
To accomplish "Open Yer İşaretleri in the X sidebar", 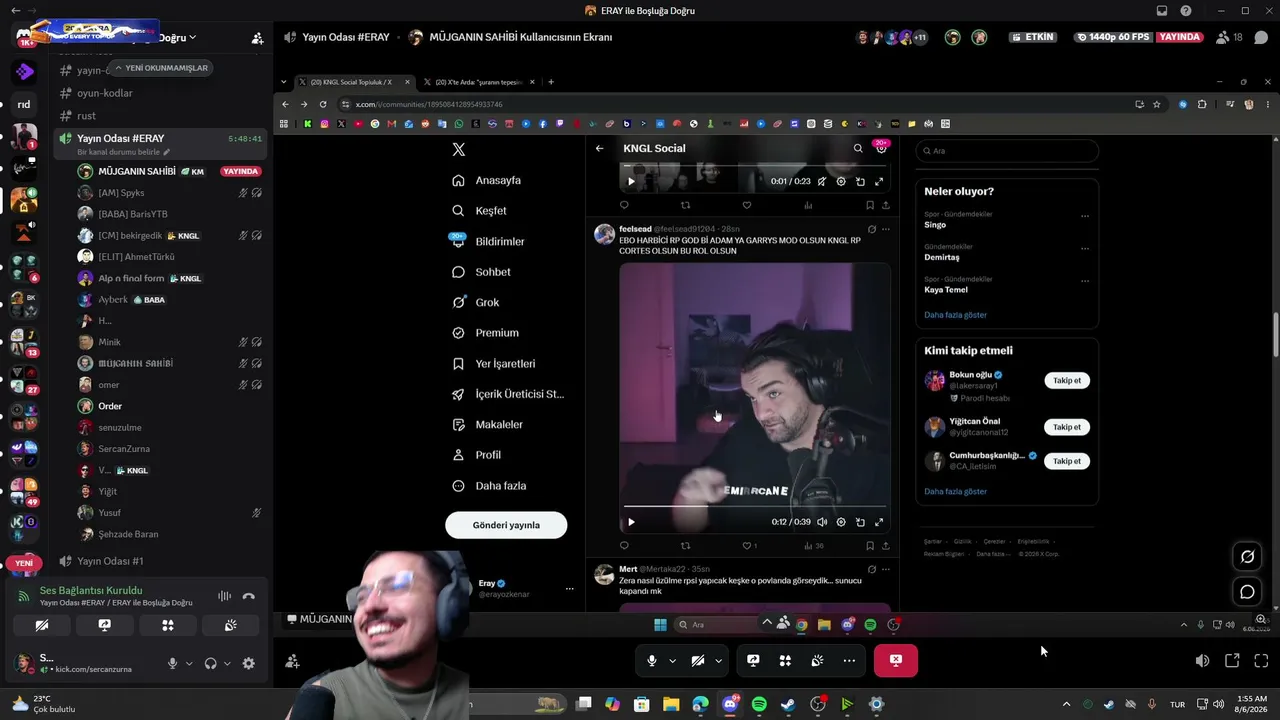I will 494,363.
